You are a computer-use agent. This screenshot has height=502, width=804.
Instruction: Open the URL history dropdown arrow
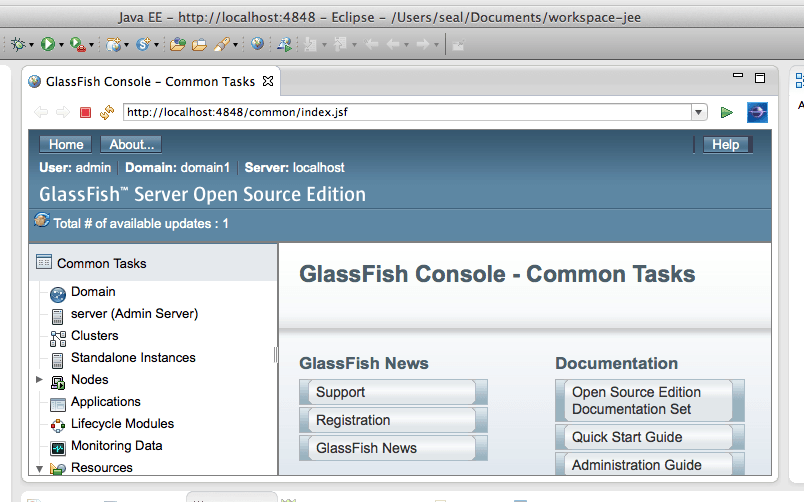[699, 113]
